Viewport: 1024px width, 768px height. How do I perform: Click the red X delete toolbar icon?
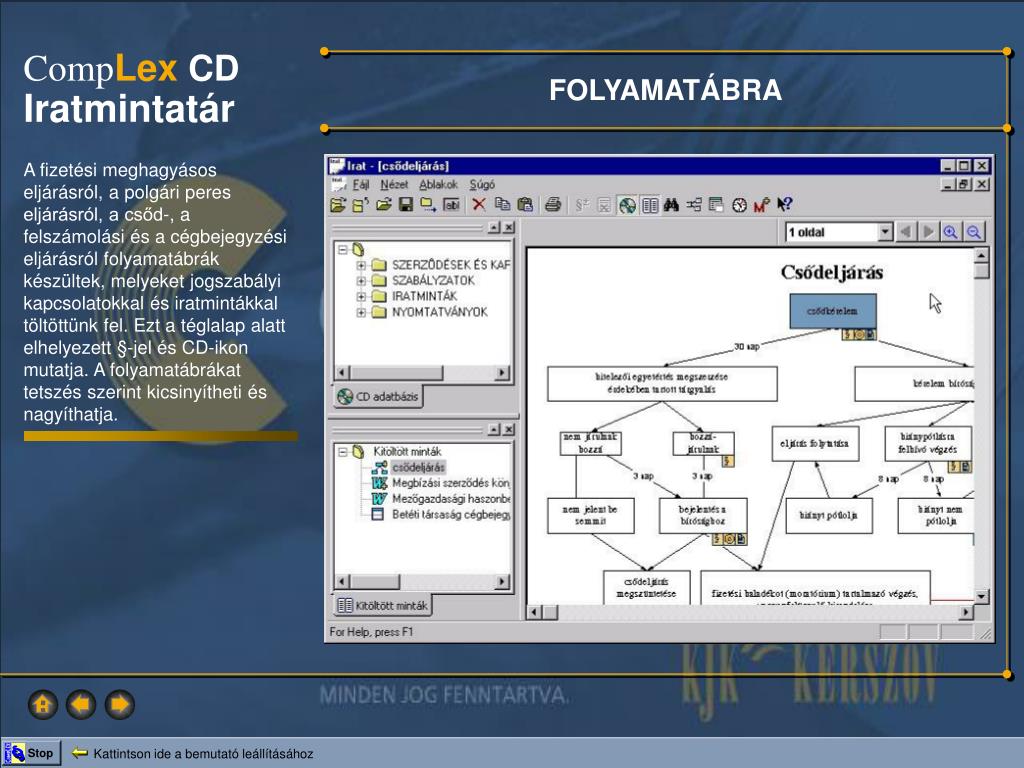point(479,205)
